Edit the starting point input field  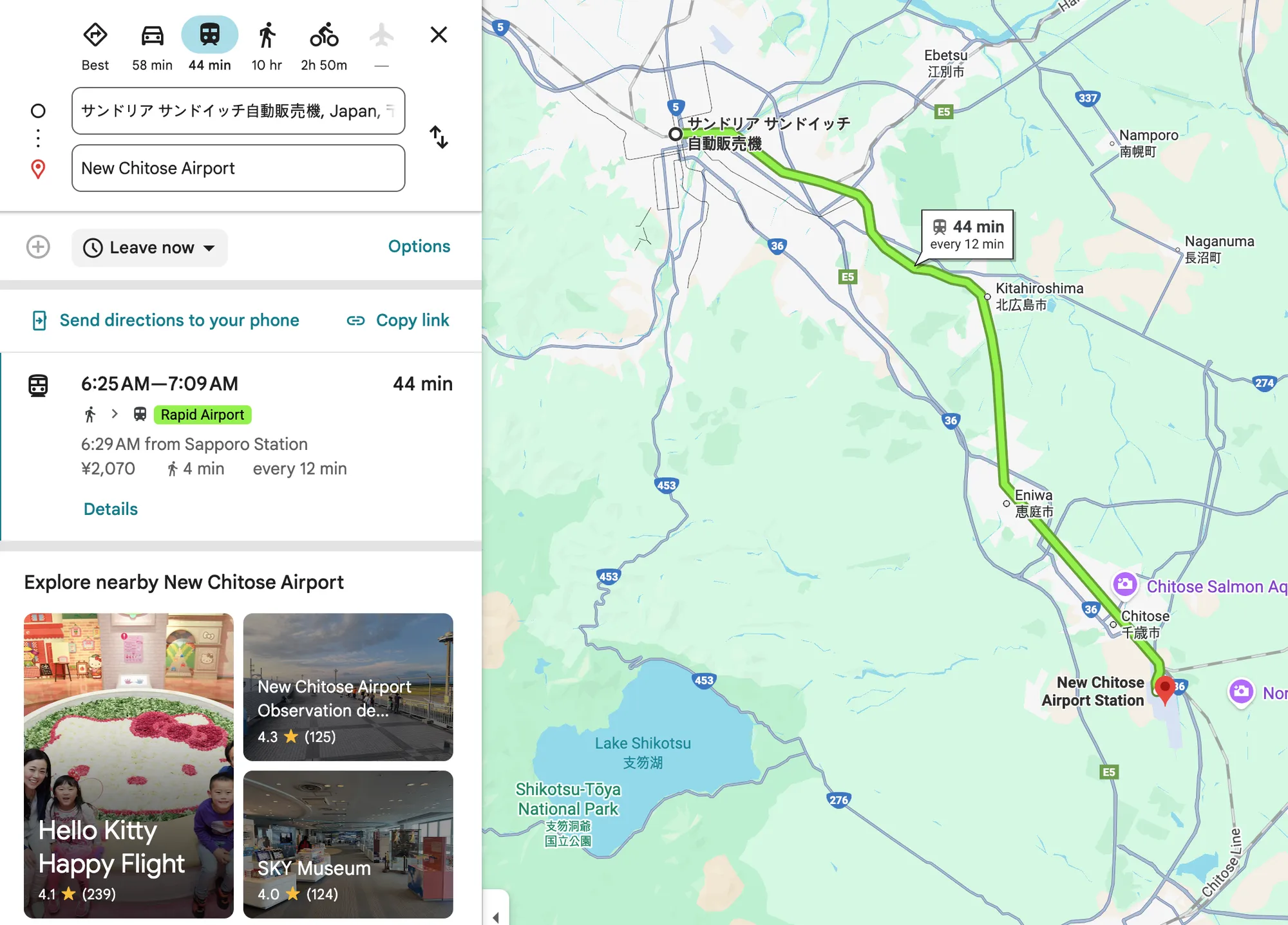click(x=238, y=111)
